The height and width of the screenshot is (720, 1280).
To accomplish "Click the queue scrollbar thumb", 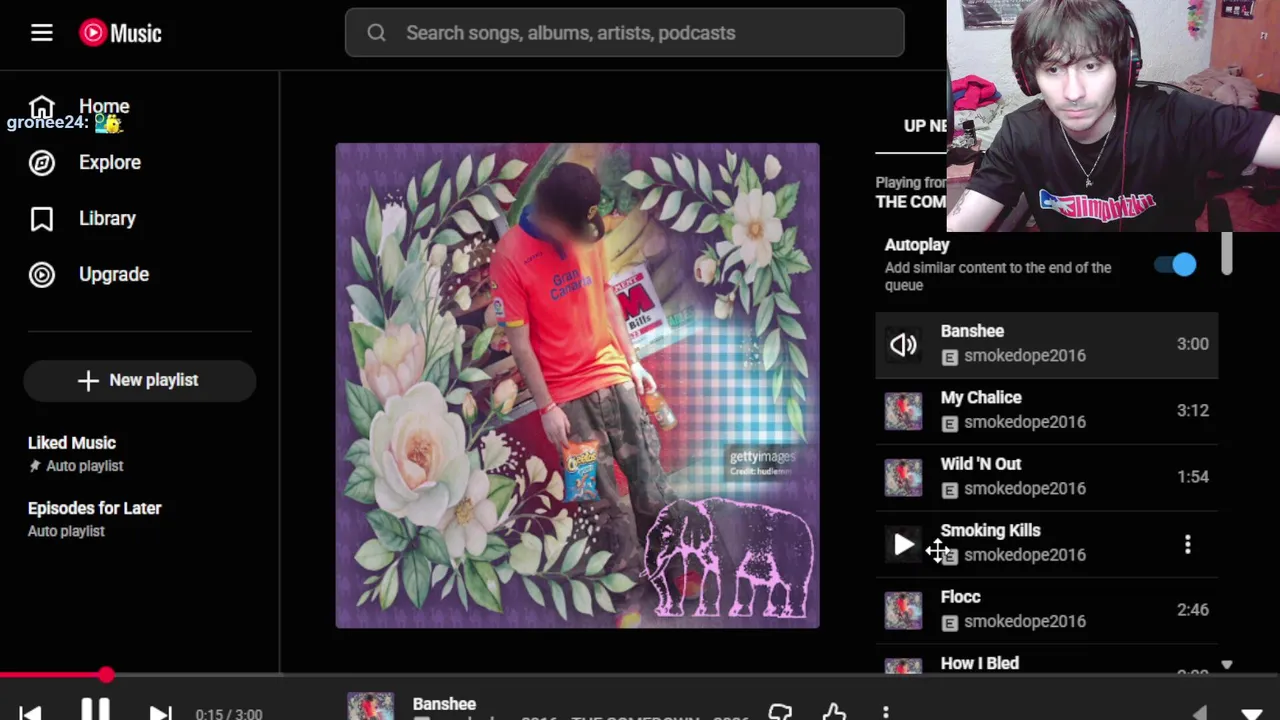I will [x=1227, y=253].
